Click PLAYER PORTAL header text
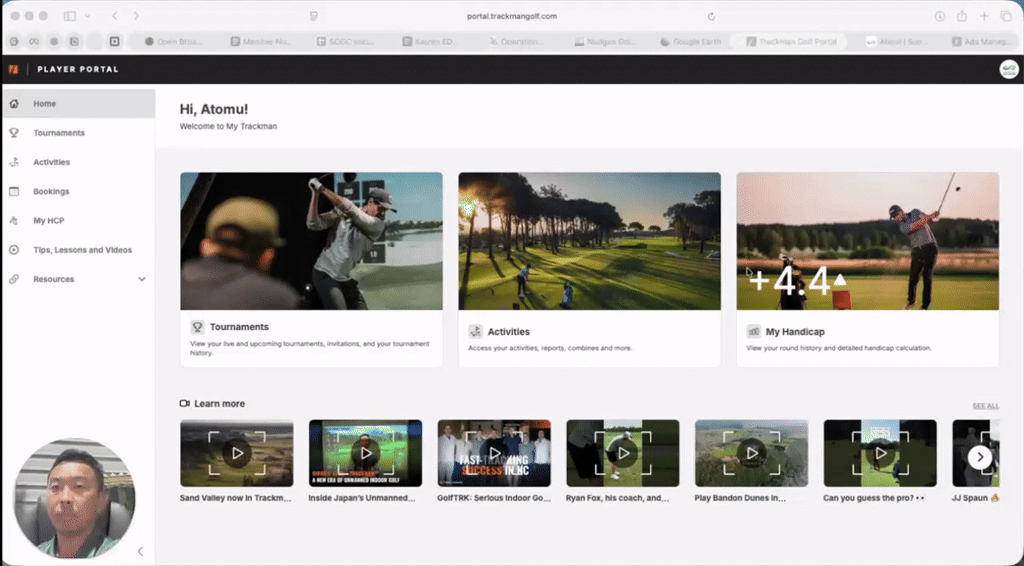The height and width of the screenshot is (566, 1024). point(78,69)
